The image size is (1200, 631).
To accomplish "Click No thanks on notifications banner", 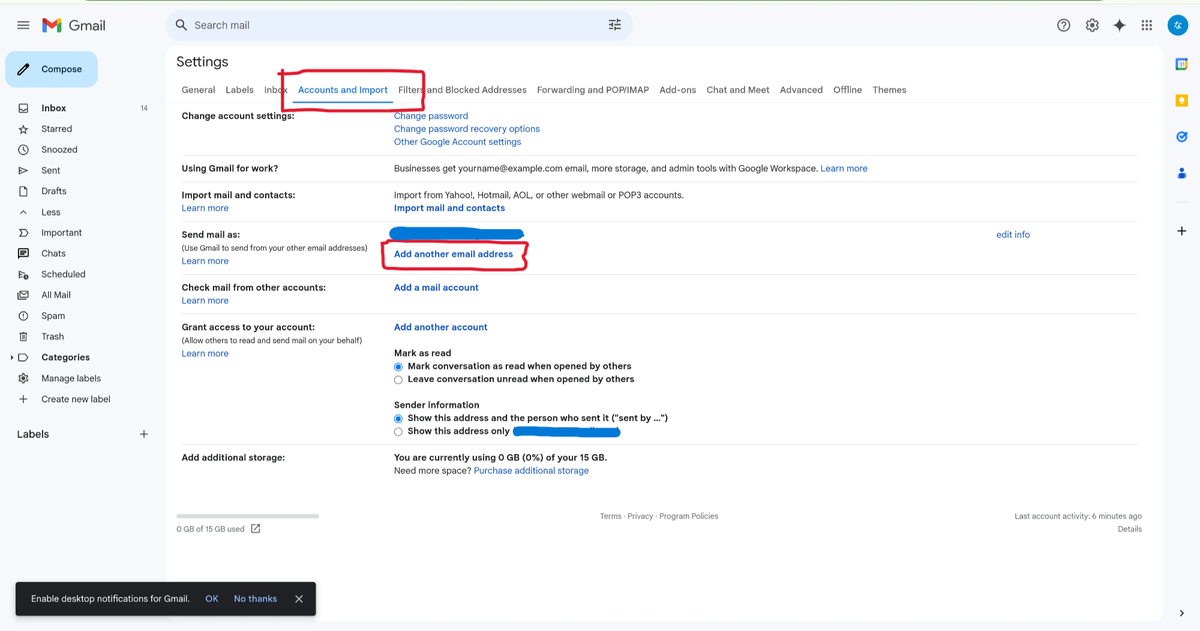I will 255,599.
